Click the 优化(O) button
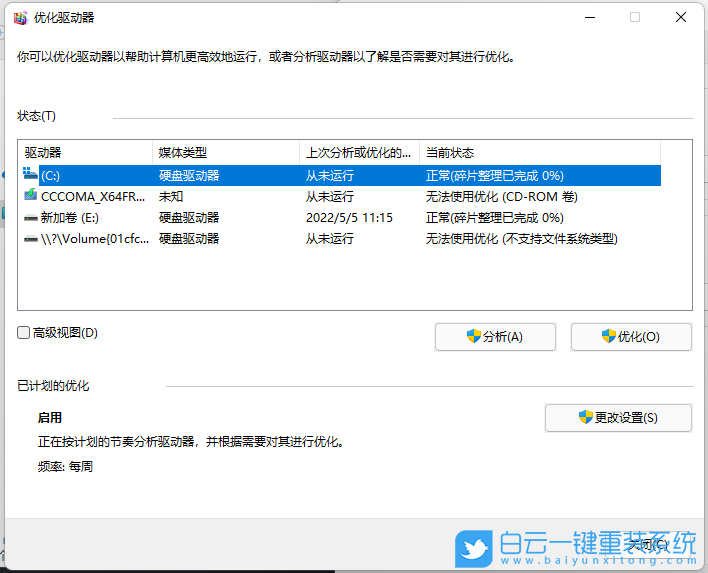Screen dimensions: 708x573 pyautogui.click(x=631, y=337)
